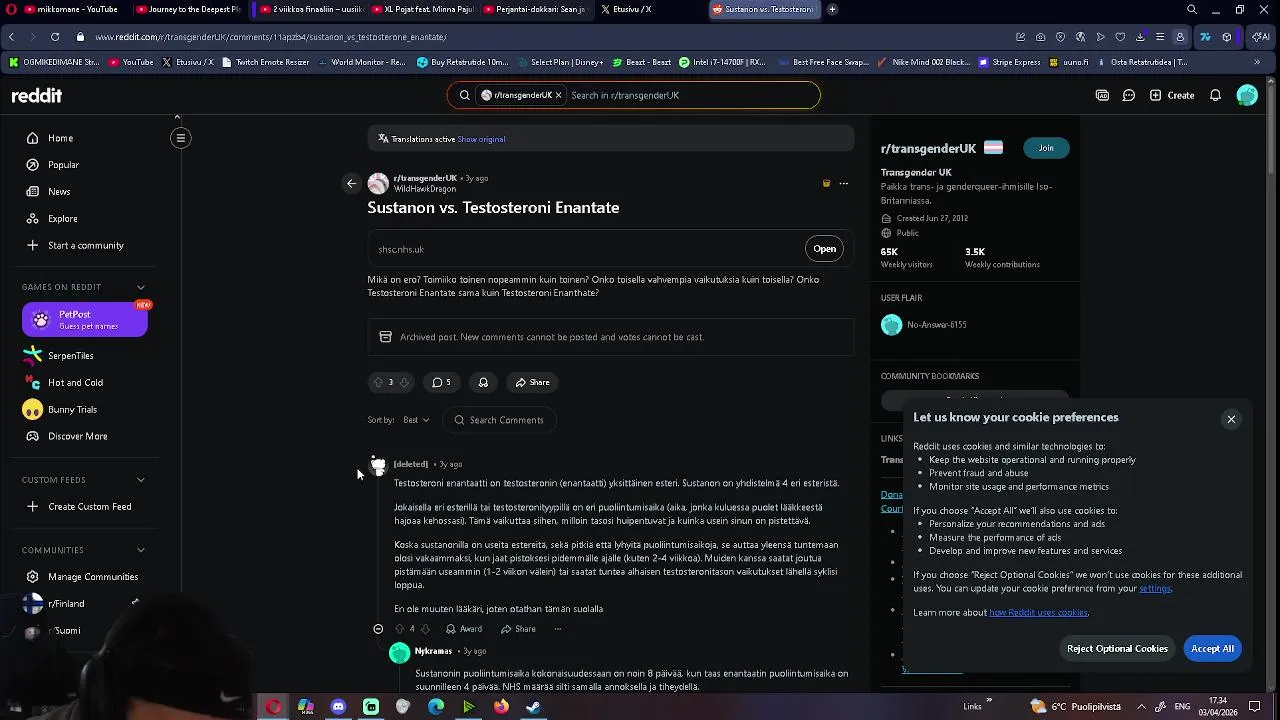Open Steam from the taskbar

(534, 707)
